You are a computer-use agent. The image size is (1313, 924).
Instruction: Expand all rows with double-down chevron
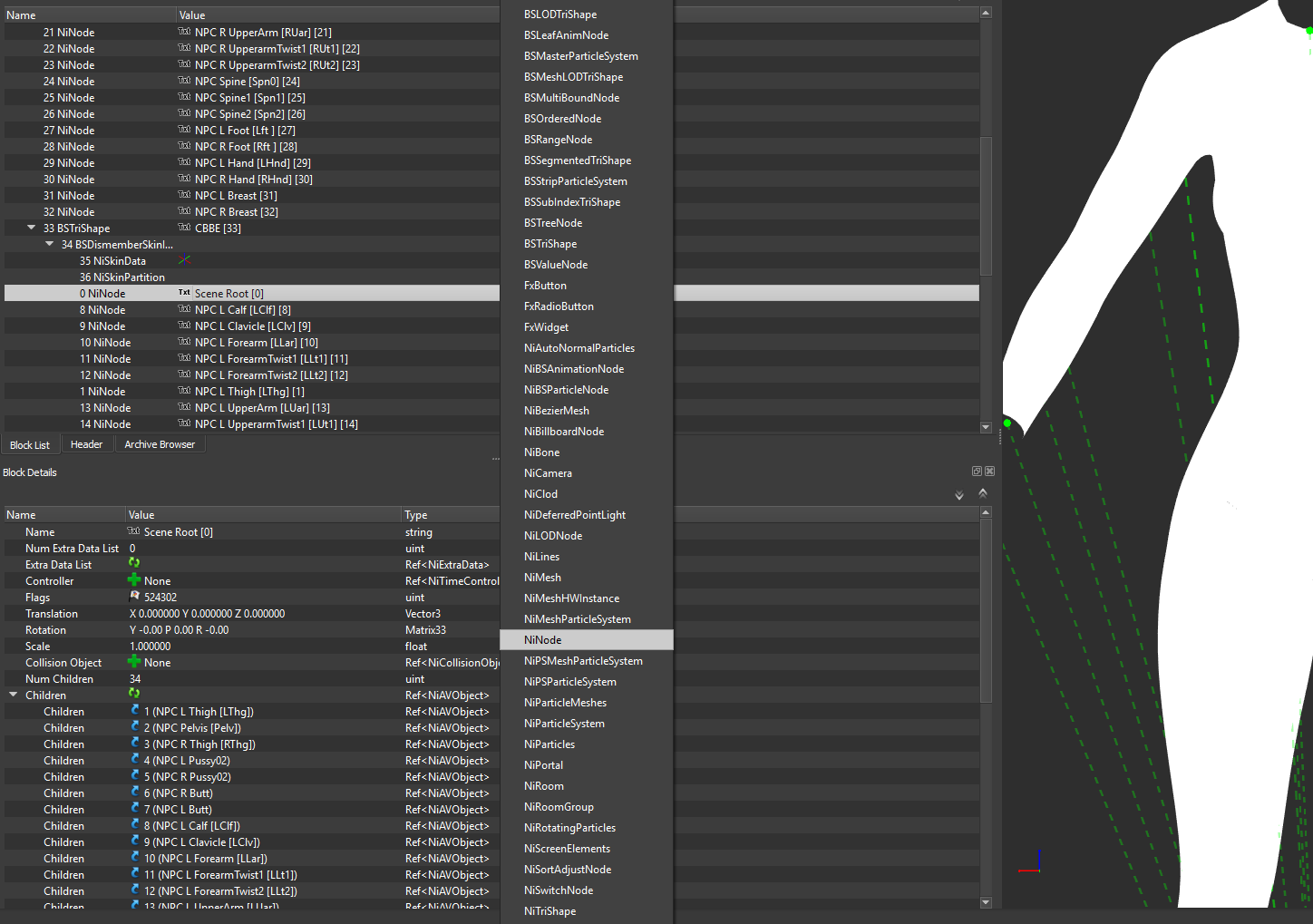pos(959,495)
